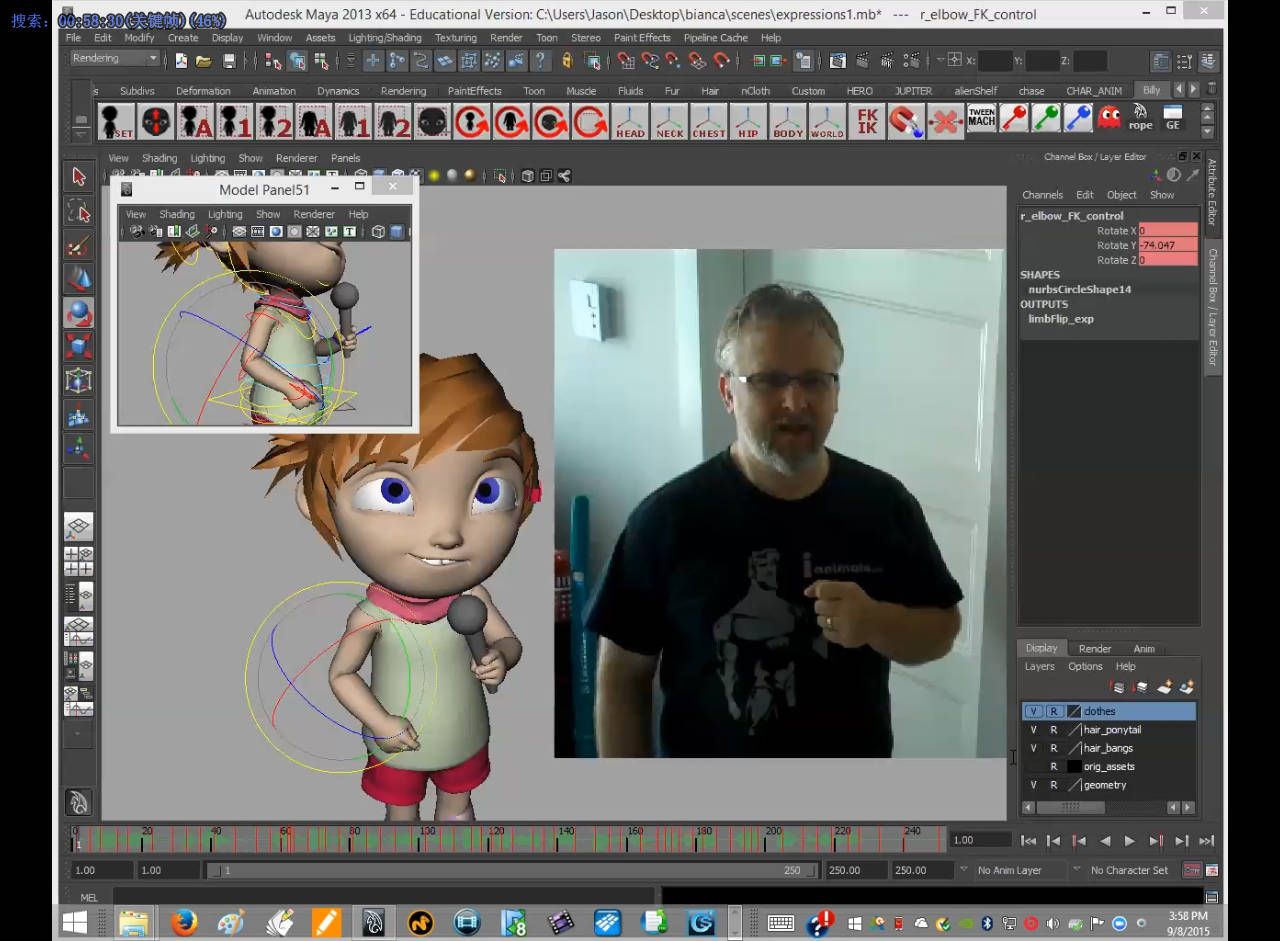Click the HIP shelf button
The width and height of the screenshot is (1280, 941).
pos(748,122)
